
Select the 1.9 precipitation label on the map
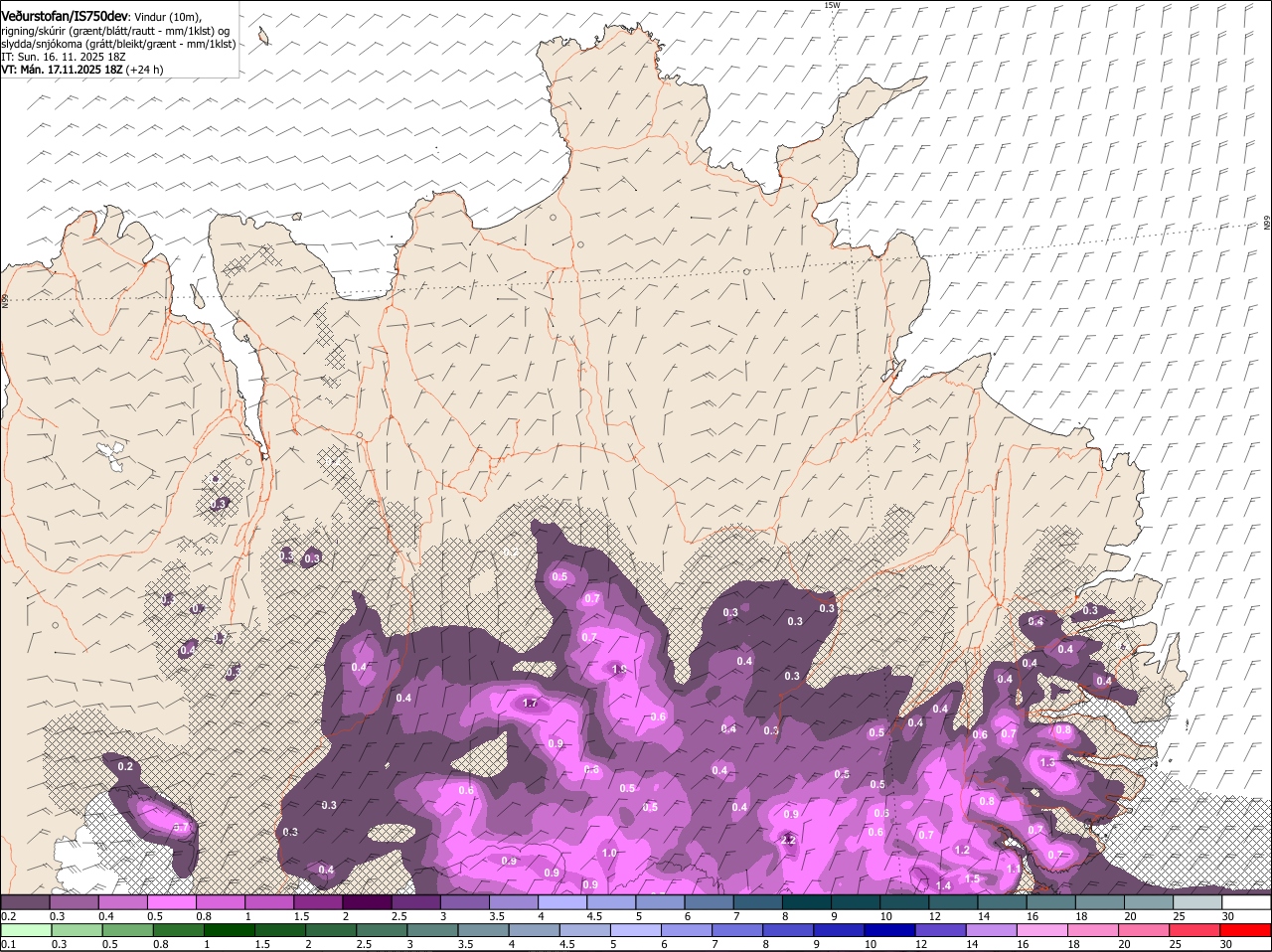618,670
